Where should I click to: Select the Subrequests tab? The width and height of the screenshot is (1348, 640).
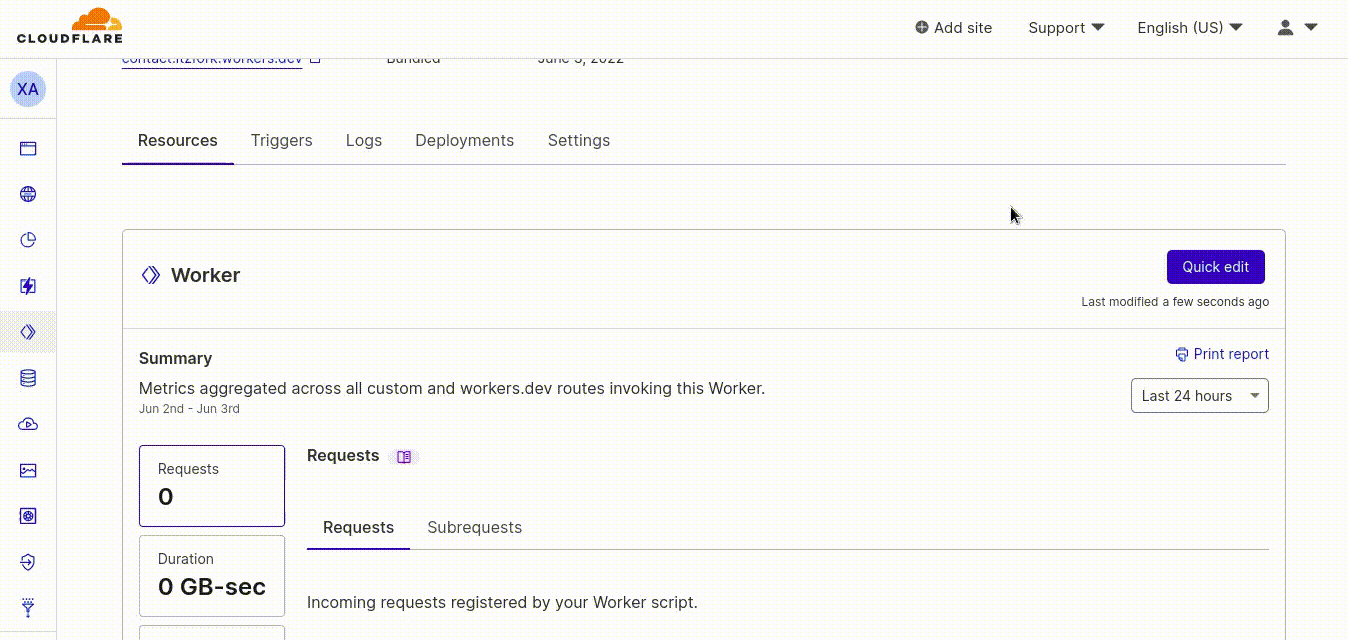coord(474,527)
